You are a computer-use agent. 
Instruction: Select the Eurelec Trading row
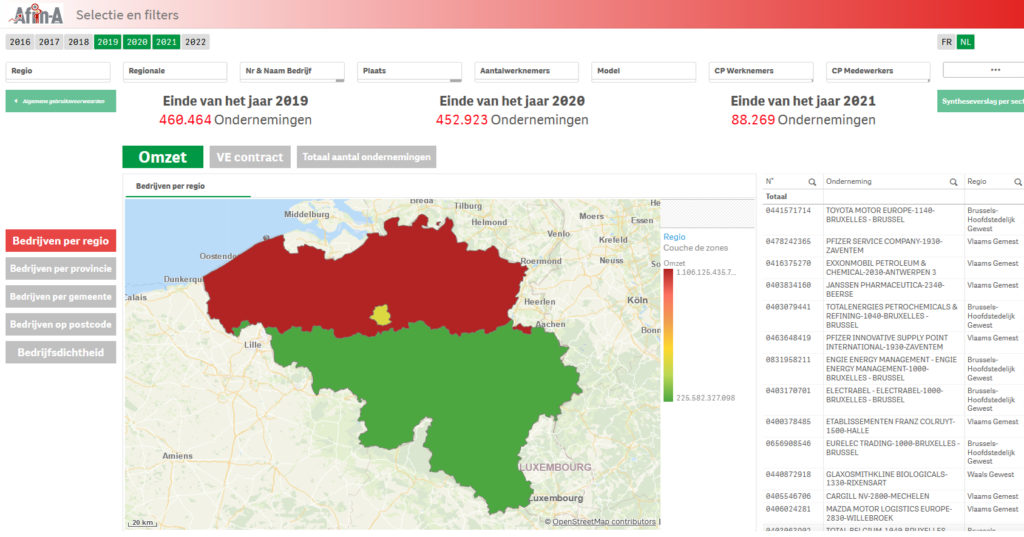pyautogui.click(x=893, y=452)
